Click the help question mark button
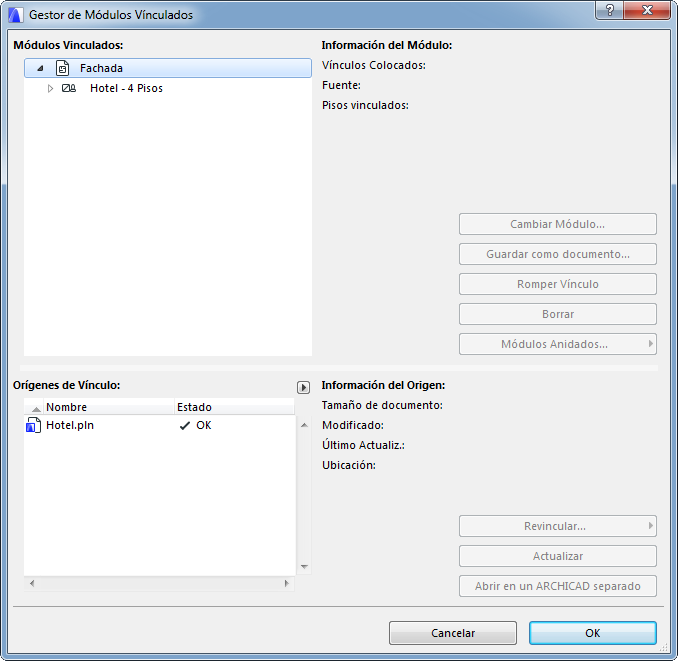 609,10
